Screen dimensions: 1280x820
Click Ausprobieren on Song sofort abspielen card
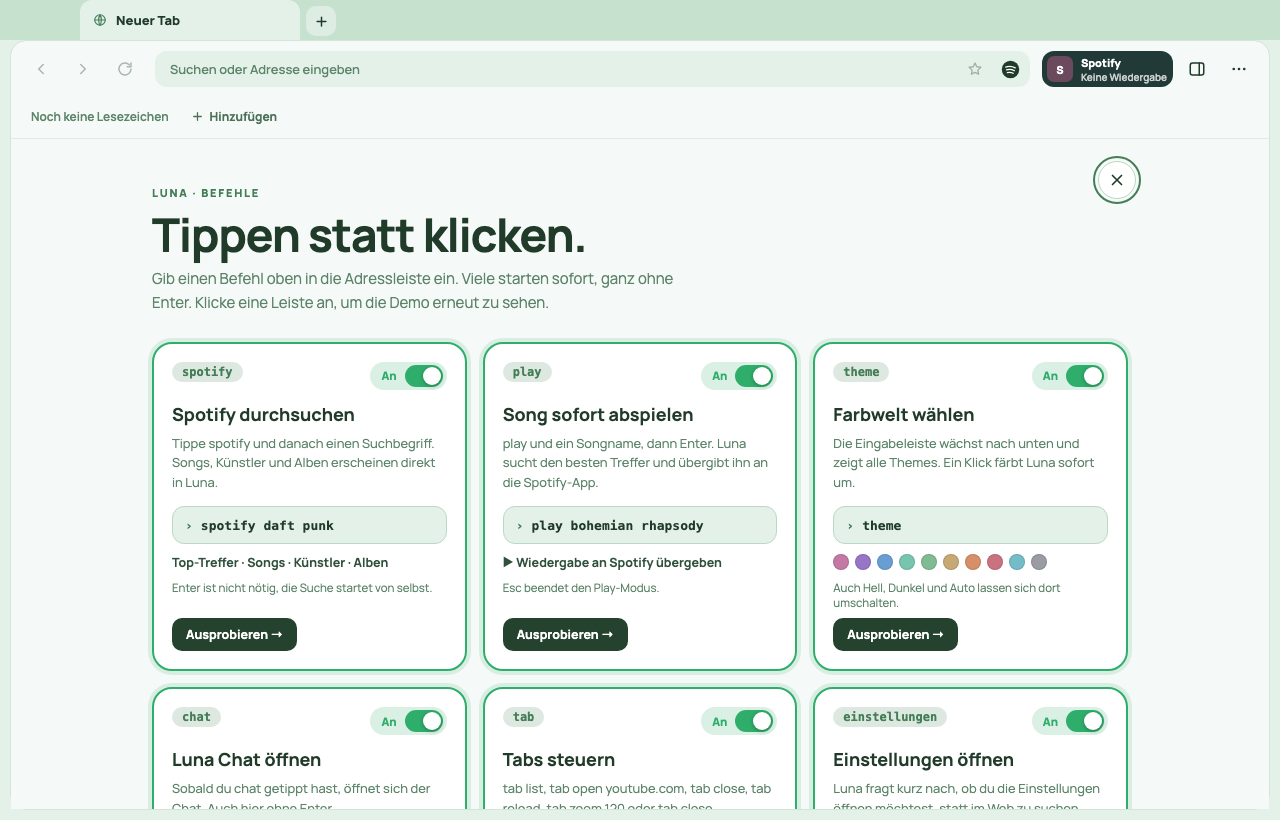coord(565,634)
